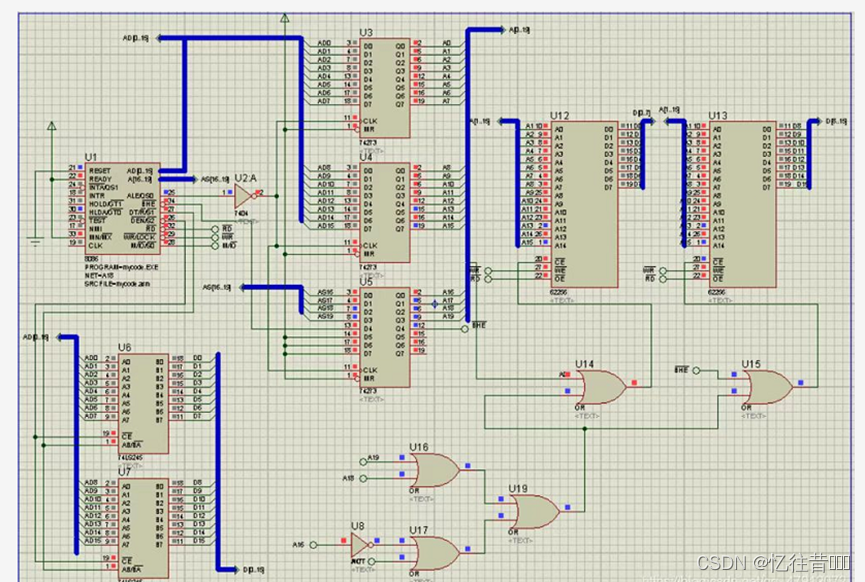
Task: Click the PROGRAM=mycode.EXE property text
Action: pos(121,267)
